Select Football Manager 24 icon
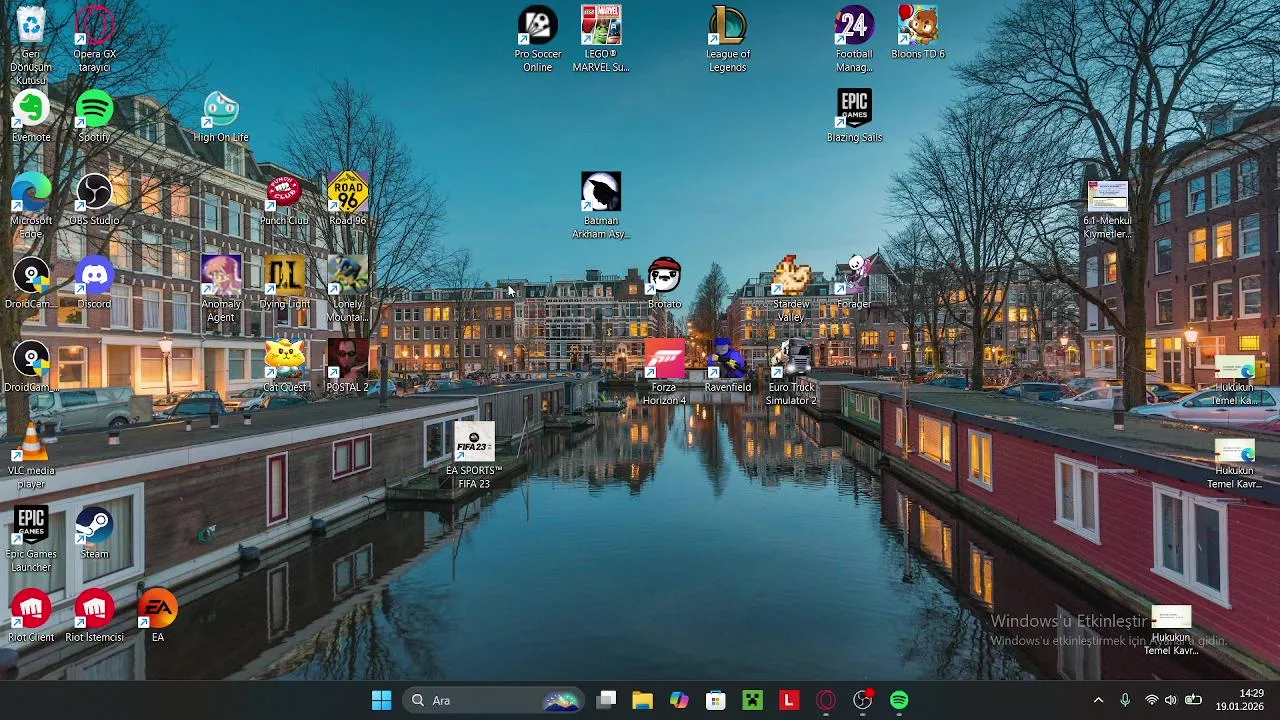Screen dimensions: 1280x720 (x=854, y=39)
